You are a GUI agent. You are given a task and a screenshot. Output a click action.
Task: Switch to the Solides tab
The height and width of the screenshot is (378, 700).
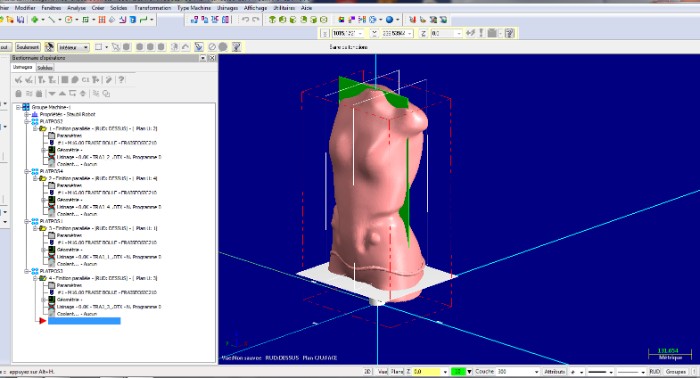pyautogui.click(x=45, y=68)
